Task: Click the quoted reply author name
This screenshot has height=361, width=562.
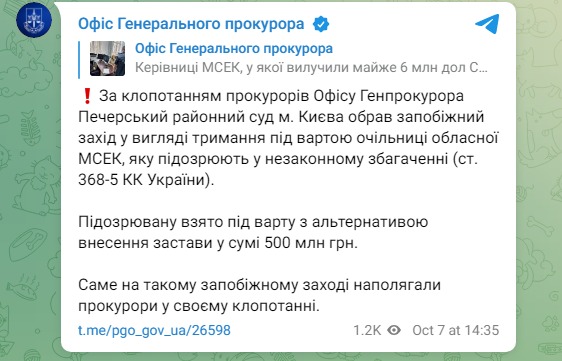Action: [234, 49]
